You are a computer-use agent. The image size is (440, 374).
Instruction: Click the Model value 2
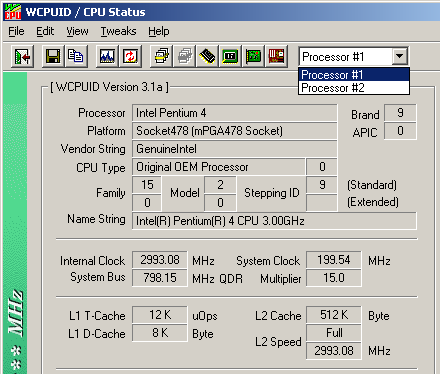click(x=220, y=185)
